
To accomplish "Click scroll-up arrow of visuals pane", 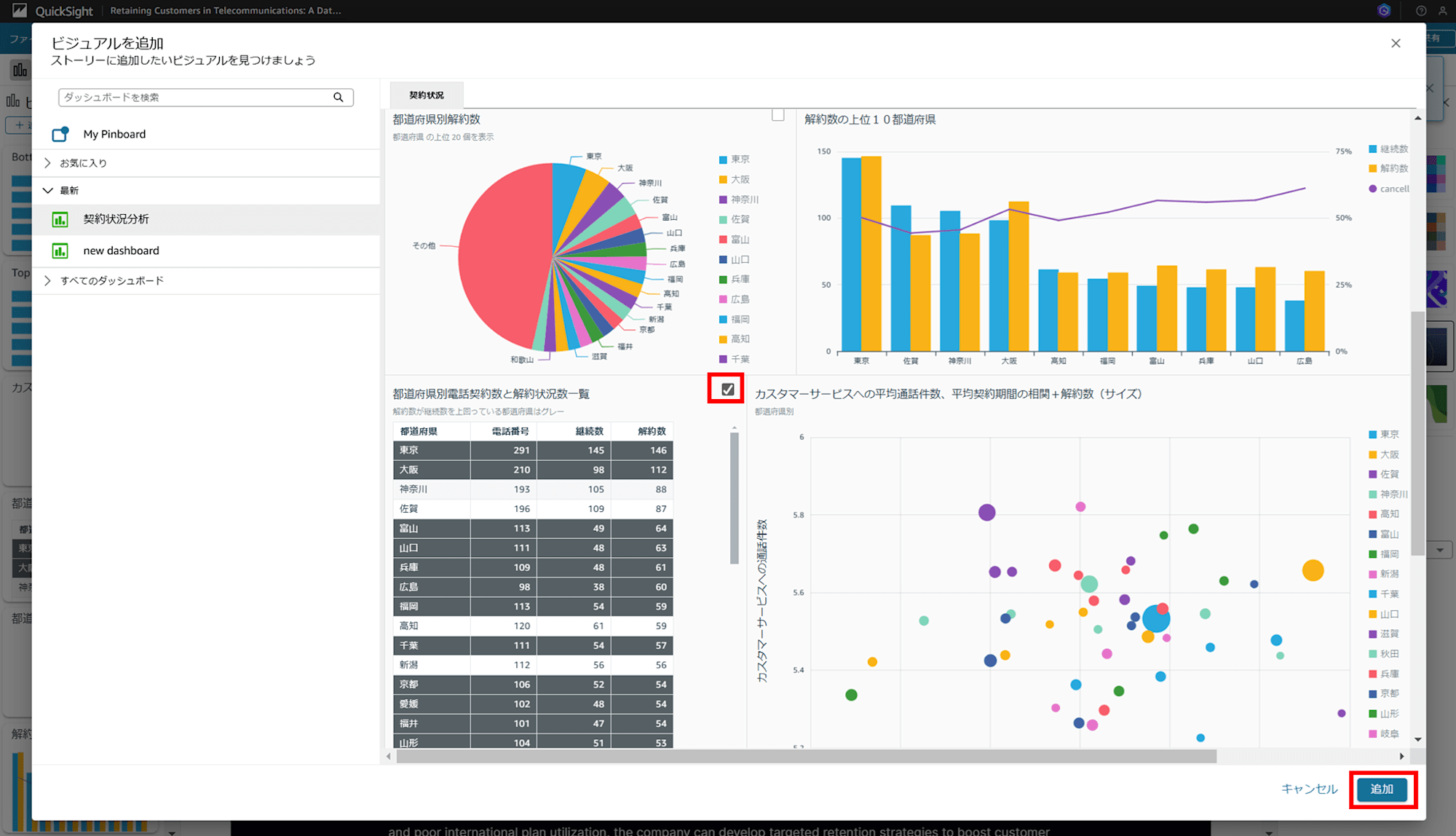I will 1418,117.
